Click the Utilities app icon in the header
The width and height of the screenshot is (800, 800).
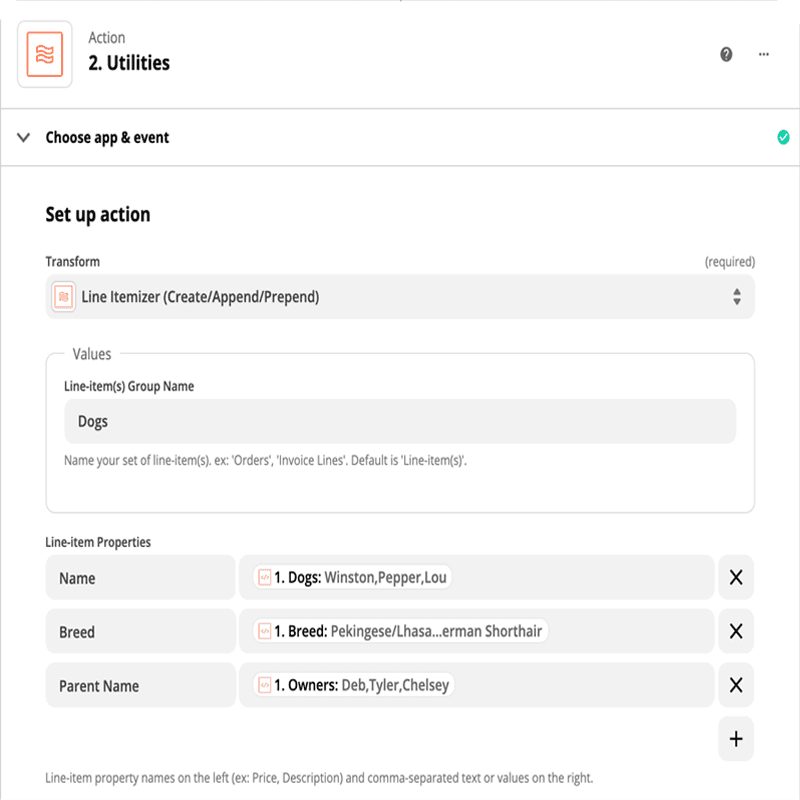pyautogui.click(x=45, y=54)
